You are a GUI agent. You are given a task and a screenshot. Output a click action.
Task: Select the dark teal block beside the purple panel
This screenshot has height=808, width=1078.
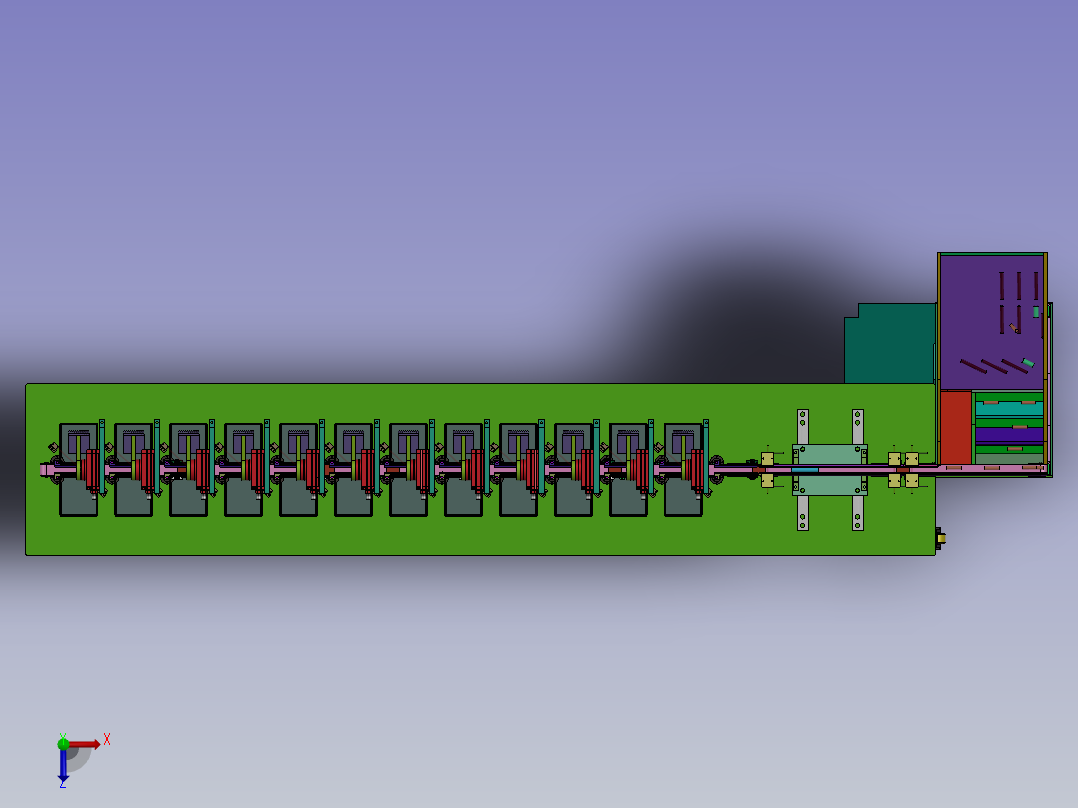pyautogui.click(x=890, y=343)
